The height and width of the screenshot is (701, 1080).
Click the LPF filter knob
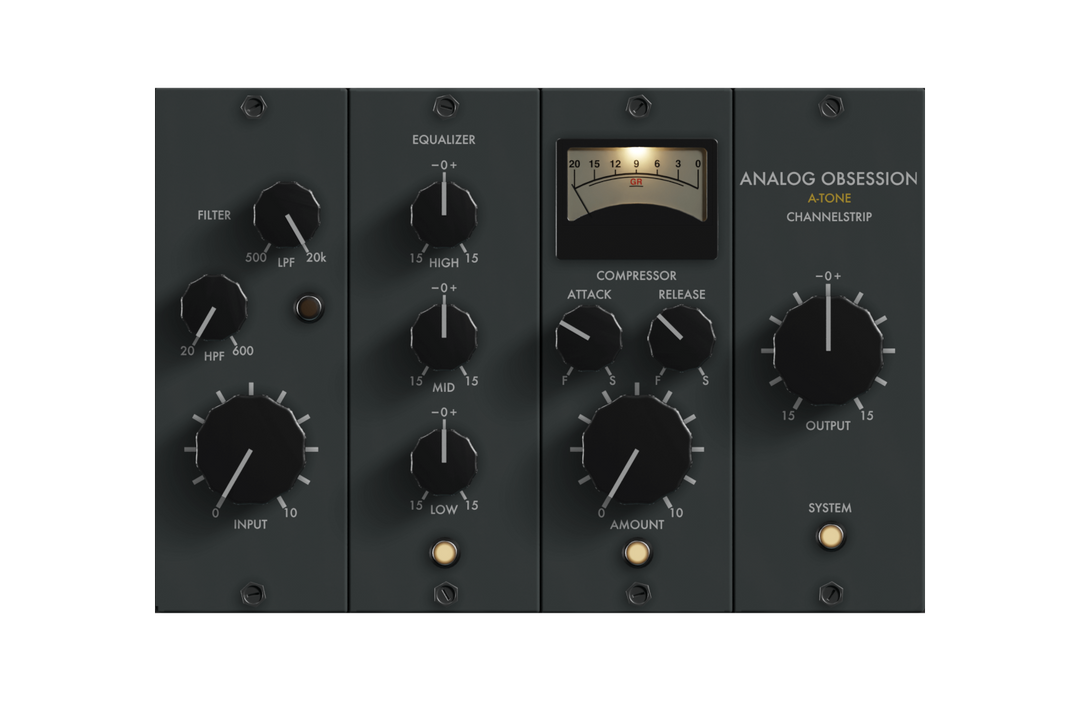tap(287, 214)
